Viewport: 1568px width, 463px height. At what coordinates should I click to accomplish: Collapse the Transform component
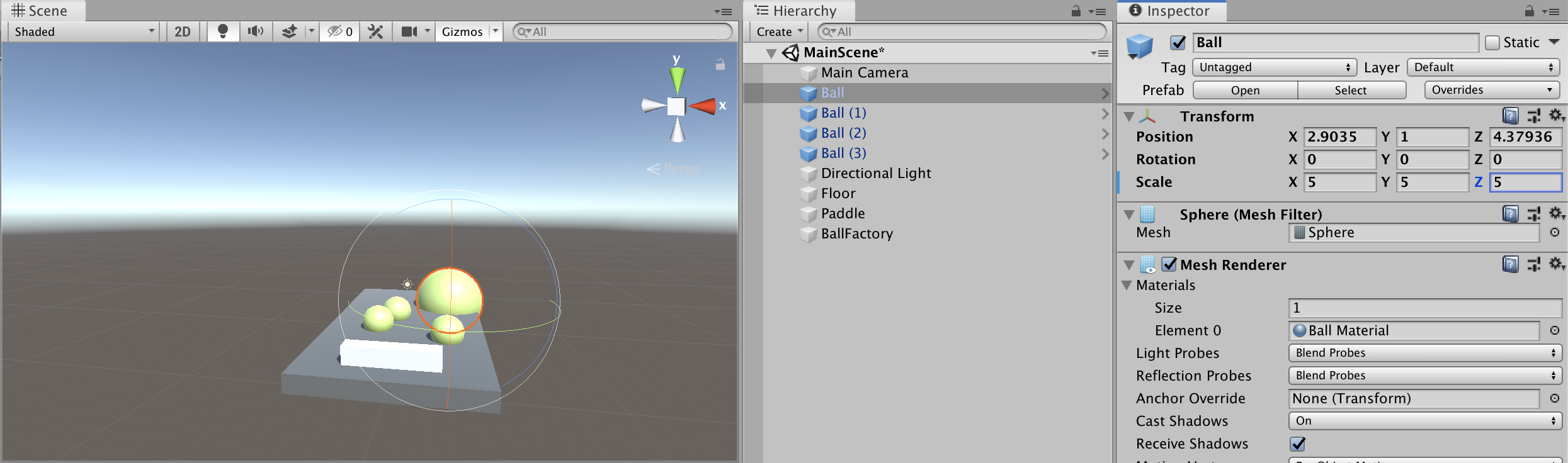1129,117
